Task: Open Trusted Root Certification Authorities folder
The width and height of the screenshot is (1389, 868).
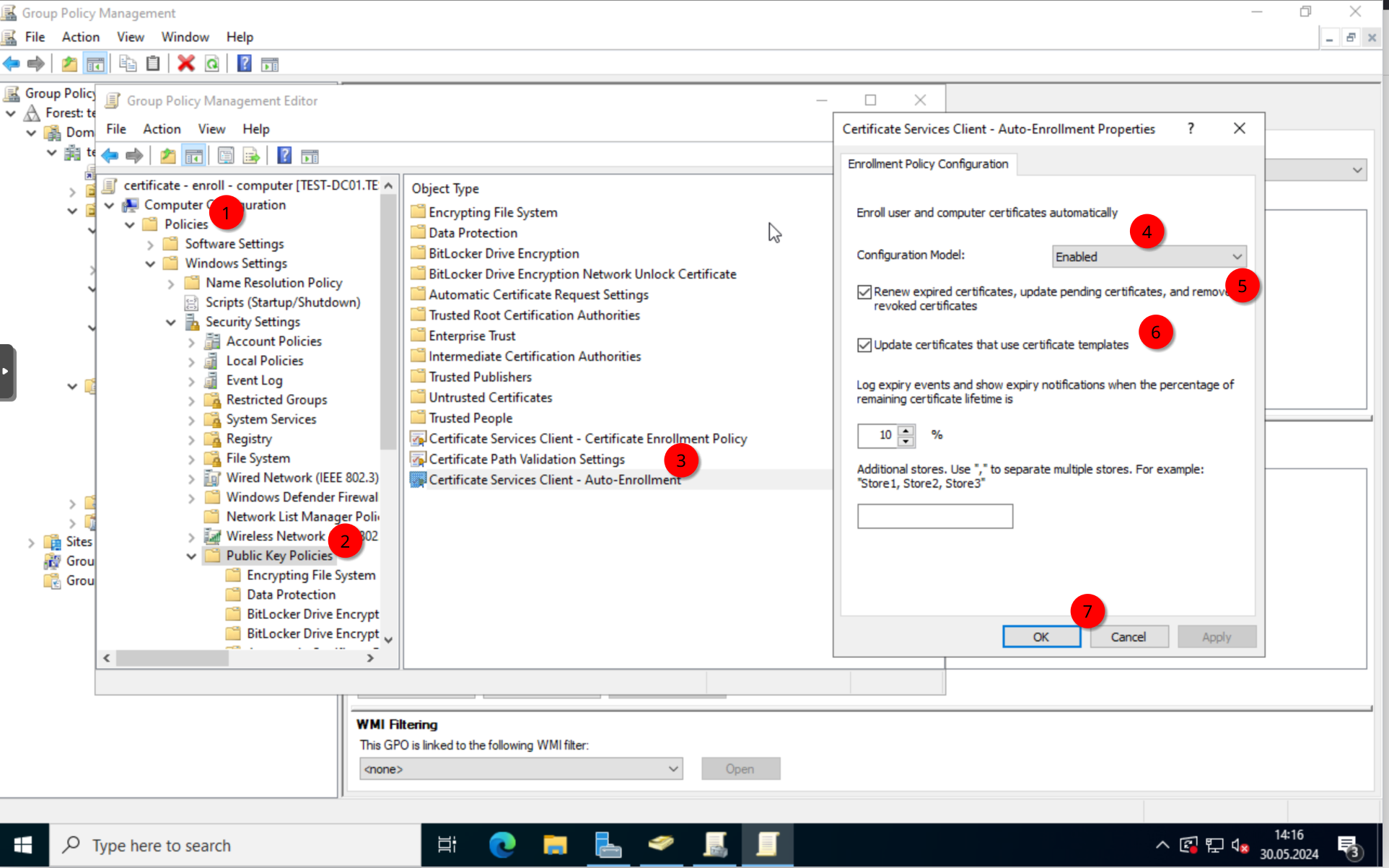Action: tap(534, 315)
